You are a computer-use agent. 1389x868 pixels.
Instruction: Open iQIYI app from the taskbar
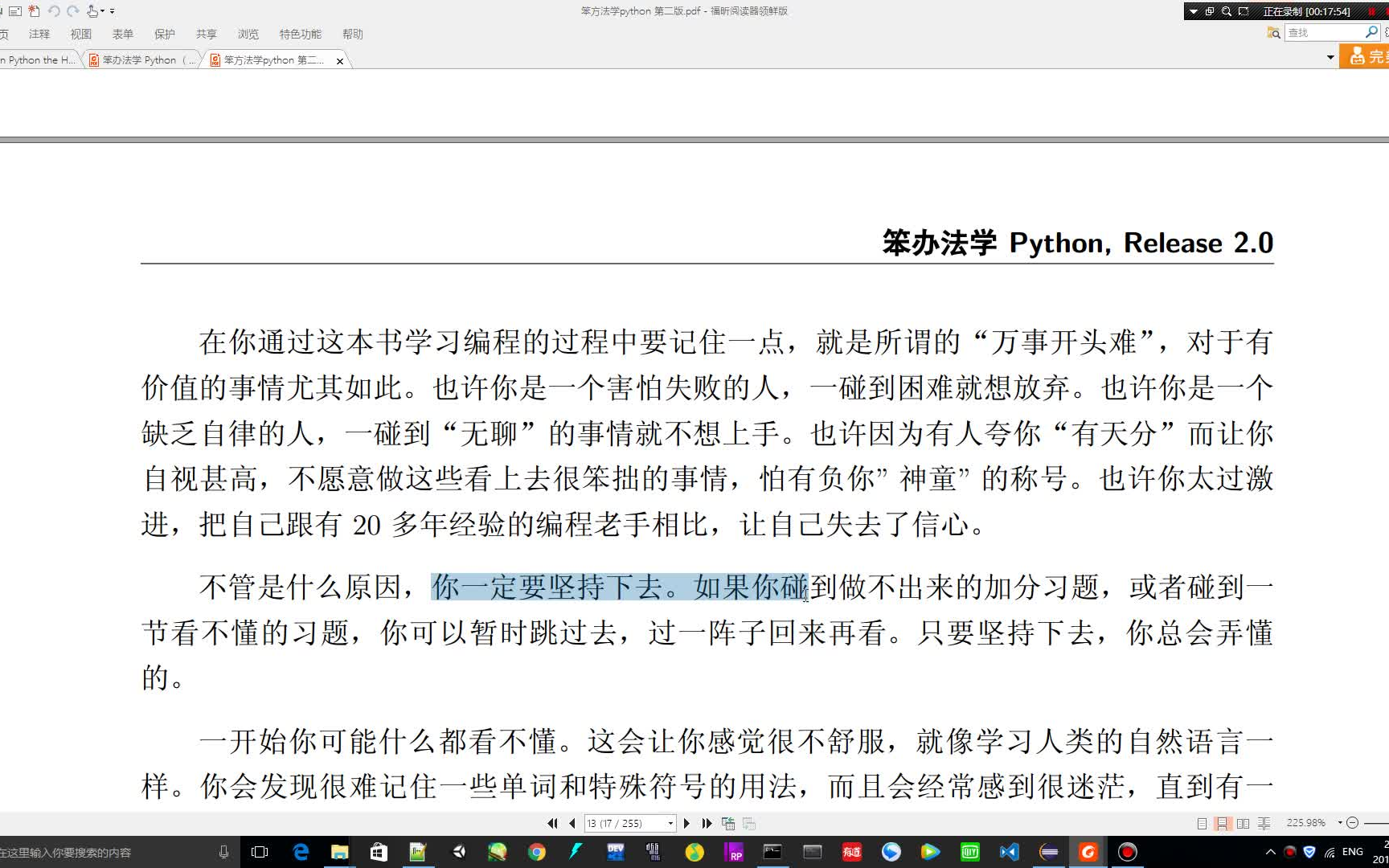click(x=970, y=852)
